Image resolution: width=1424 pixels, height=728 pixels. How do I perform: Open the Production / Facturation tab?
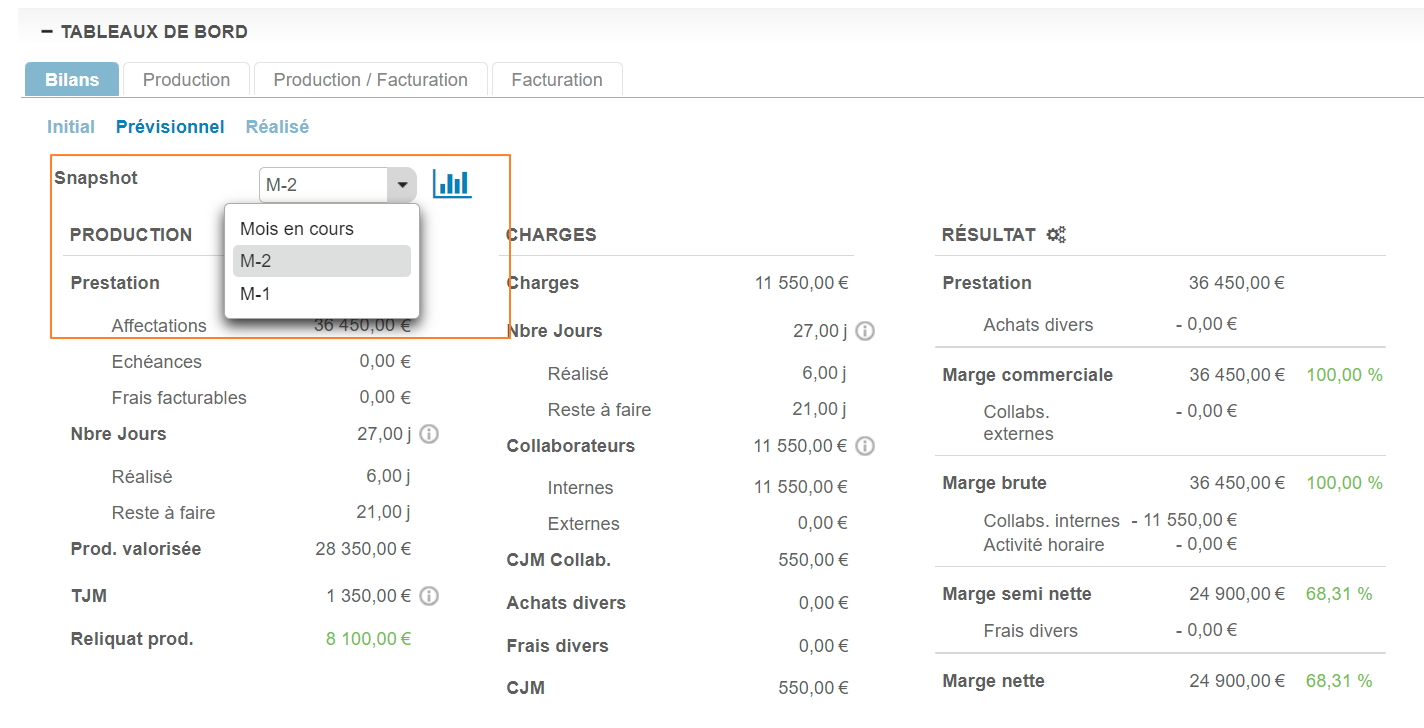tap(370, 80)
